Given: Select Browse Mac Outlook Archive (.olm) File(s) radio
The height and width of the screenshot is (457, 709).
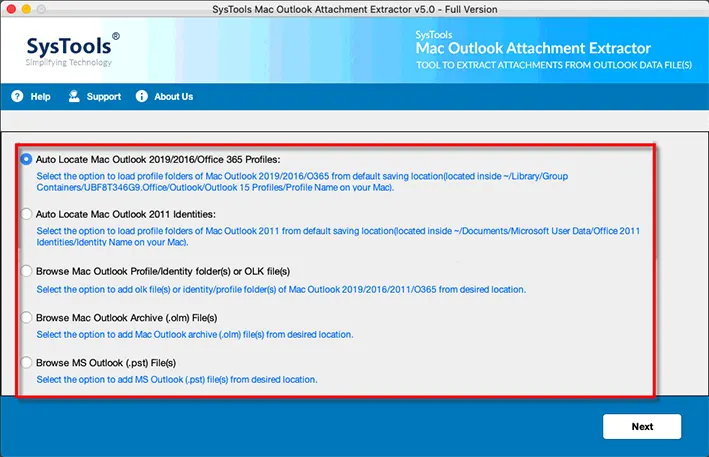Looking at the screenshot, I should 26,318.
